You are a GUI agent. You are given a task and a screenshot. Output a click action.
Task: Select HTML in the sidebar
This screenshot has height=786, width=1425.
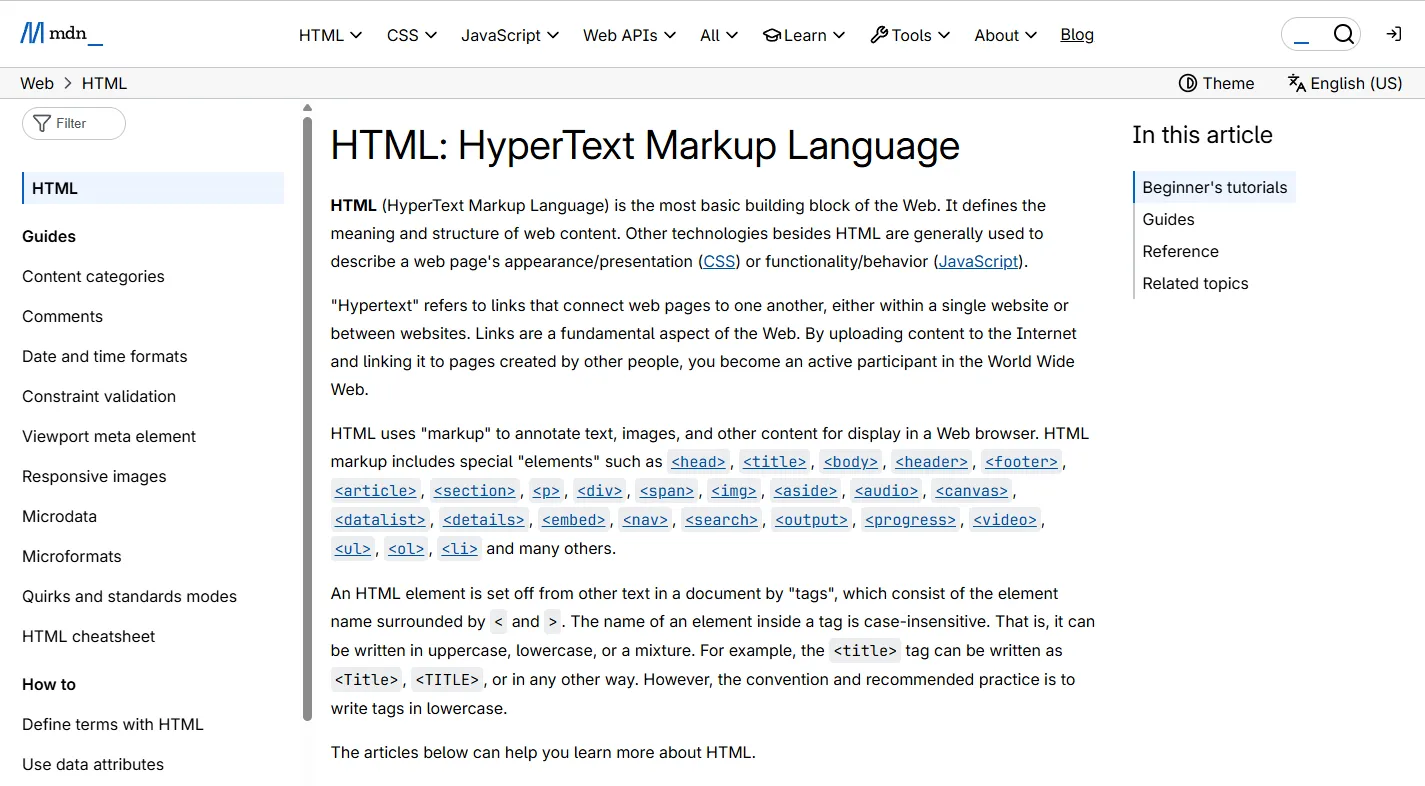[x=153, y=188]
